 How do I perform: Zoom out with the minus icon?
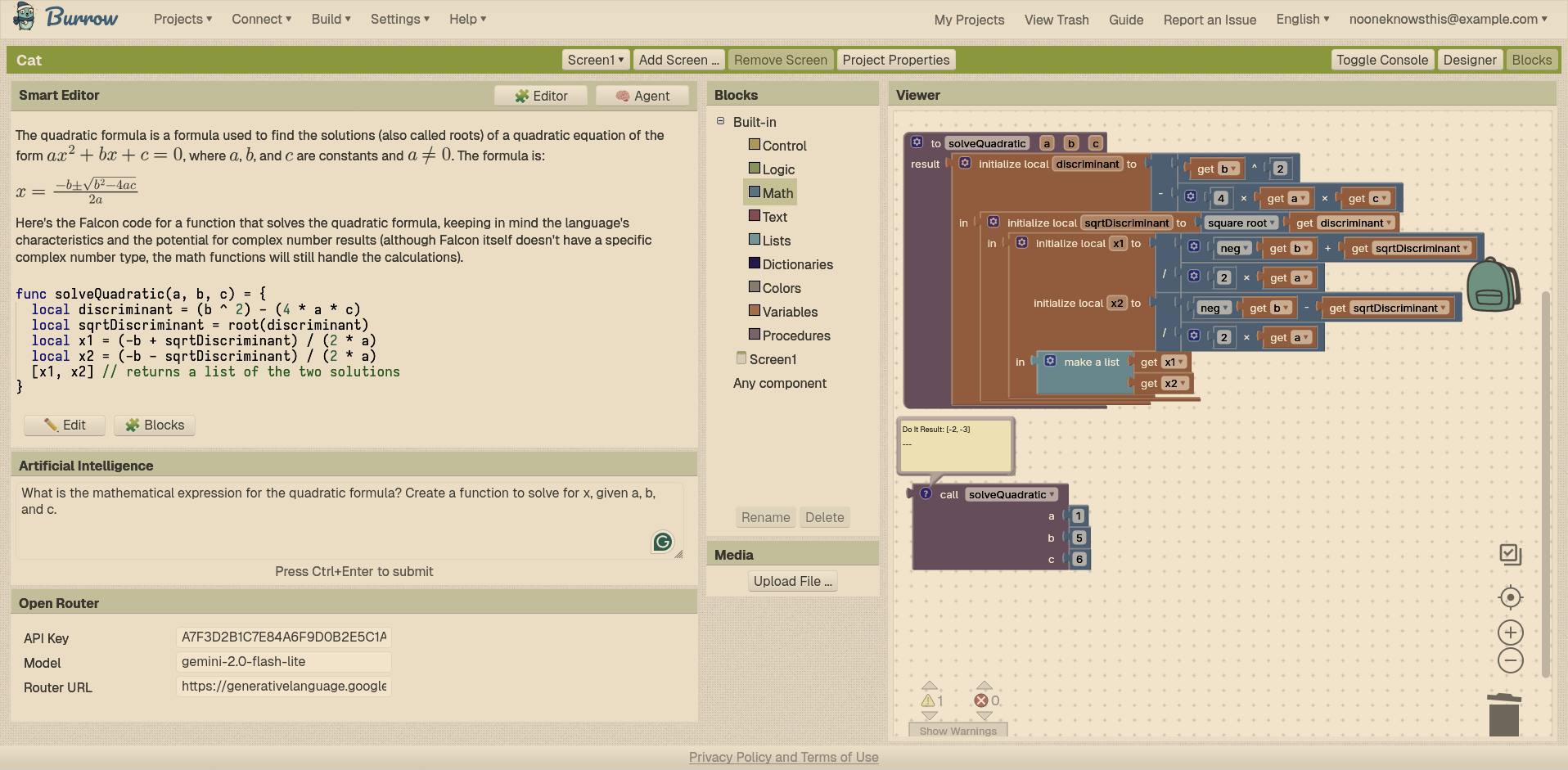(x=1510, y=660)
